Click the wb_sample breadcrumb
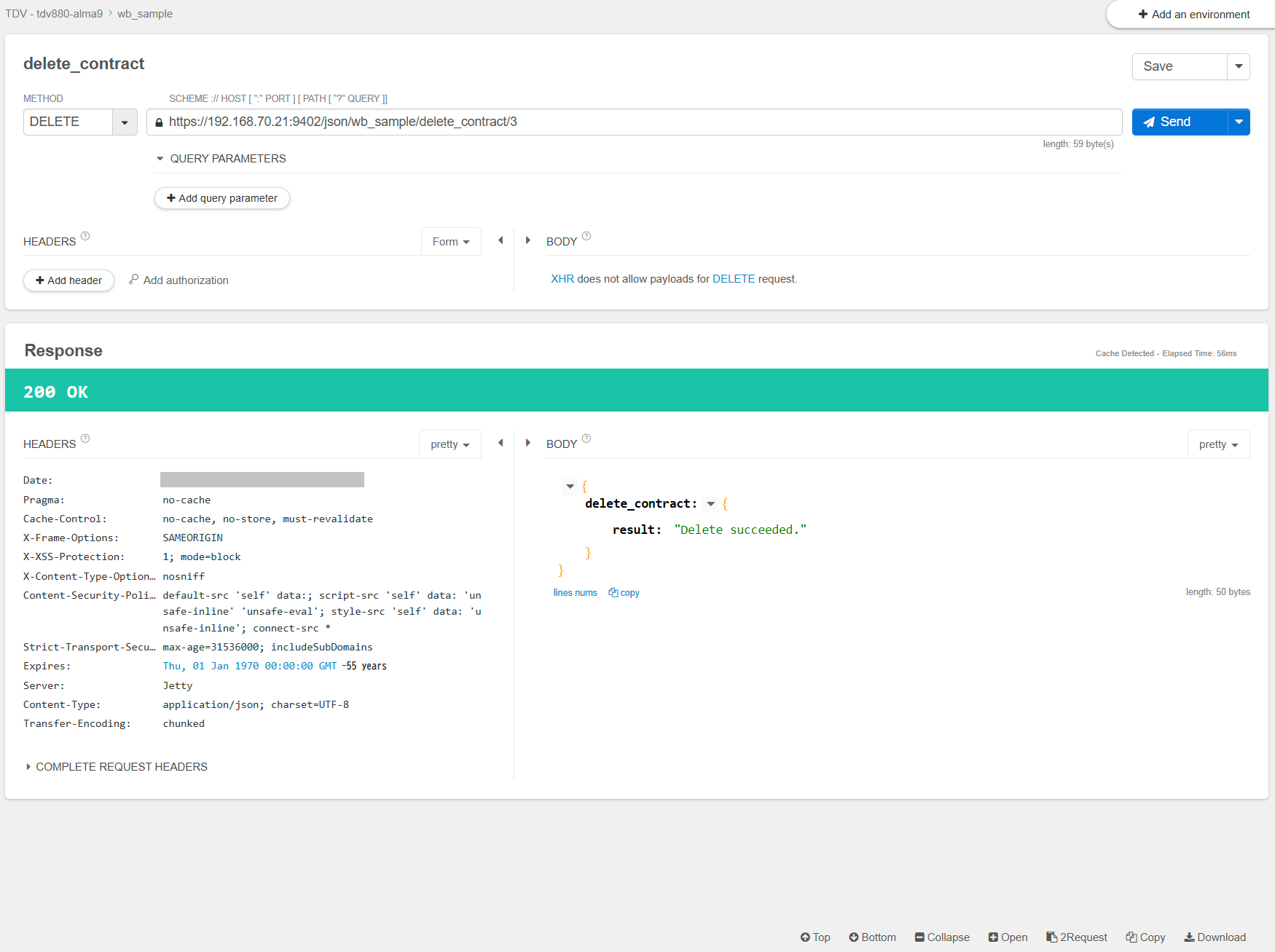The image size is (1275, 952). 145,14
